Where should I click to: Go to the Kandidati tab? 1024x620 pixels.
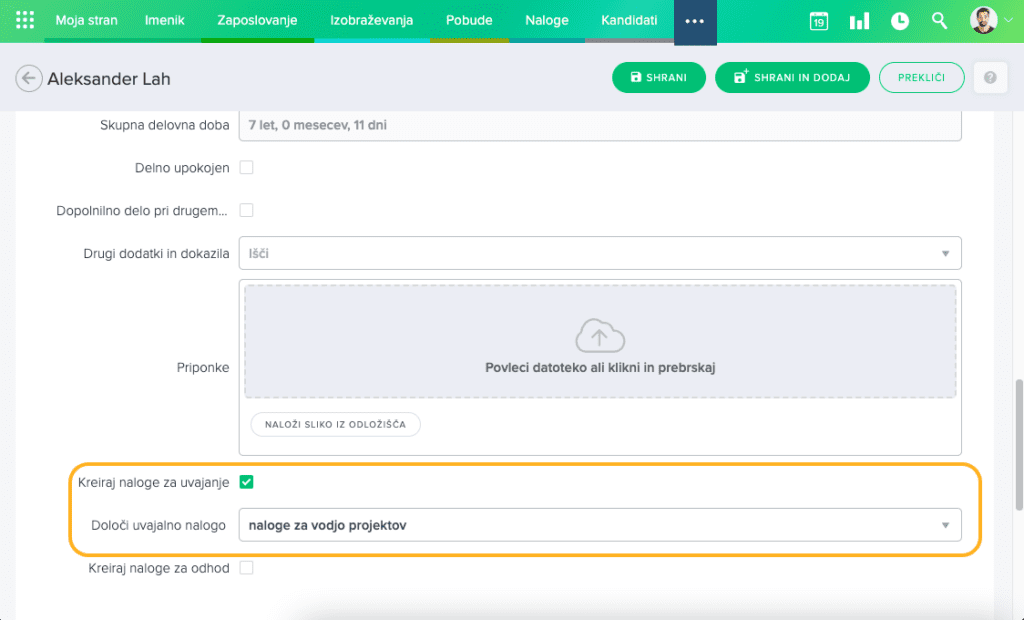[x=629, y=20]
